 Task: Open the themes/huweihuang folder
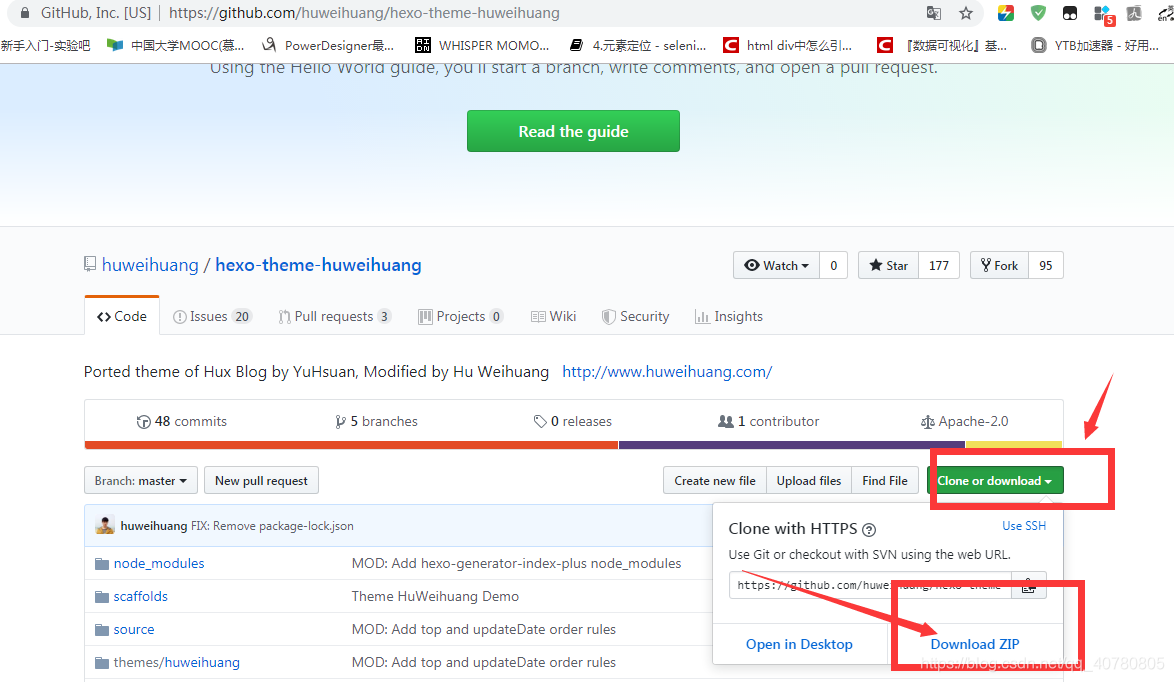177,663
